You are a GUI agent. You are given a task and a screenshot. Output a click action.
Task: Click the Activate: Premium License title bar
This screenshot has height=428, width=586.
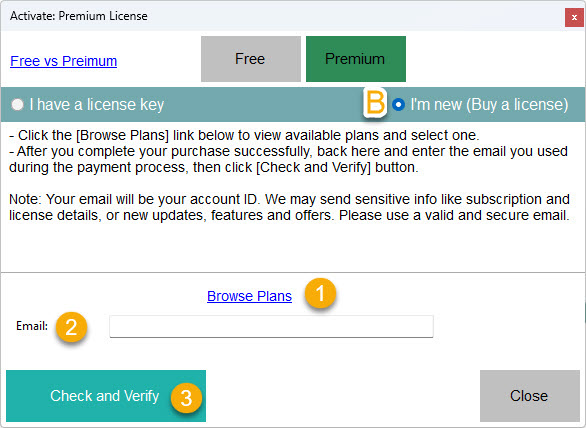[282, 16]
